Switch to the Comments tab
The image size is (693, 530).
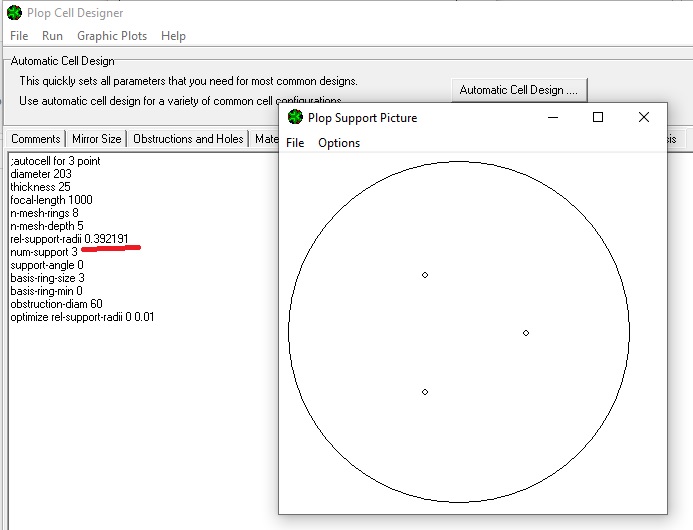36,139
